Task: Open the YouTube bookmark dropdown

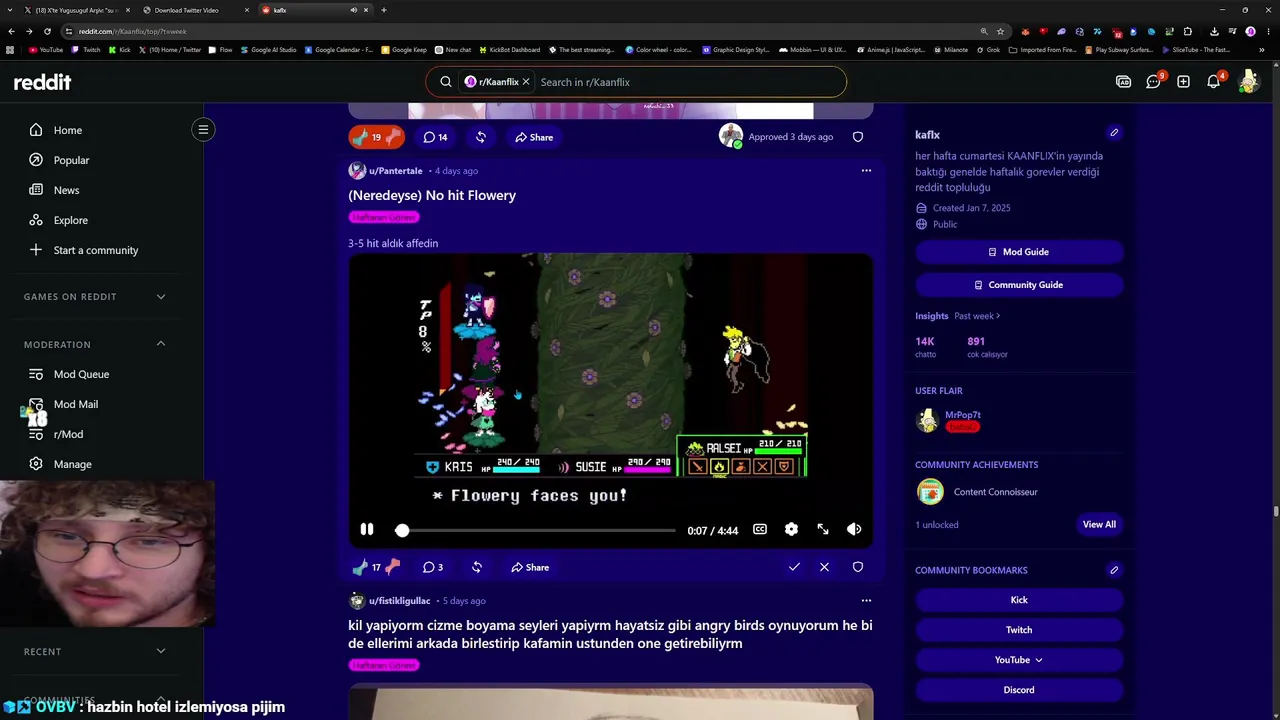Action: (1019, 660)
